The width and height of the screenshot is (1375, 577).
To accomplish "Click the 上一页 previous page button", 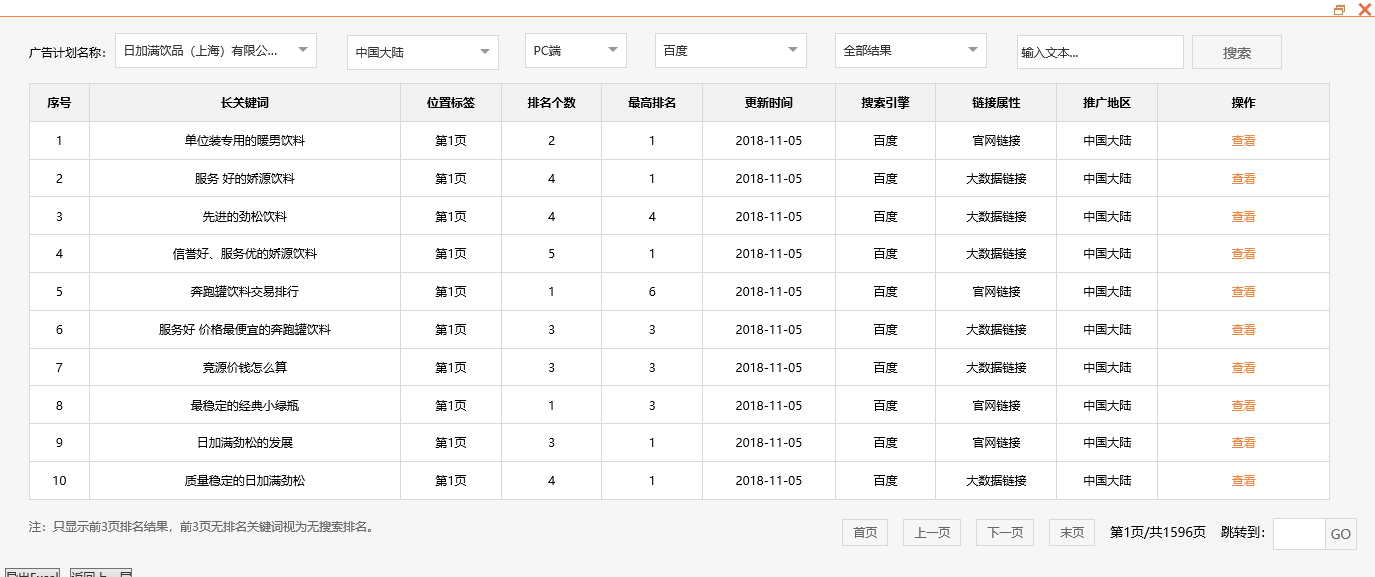I will pos(931,532).
